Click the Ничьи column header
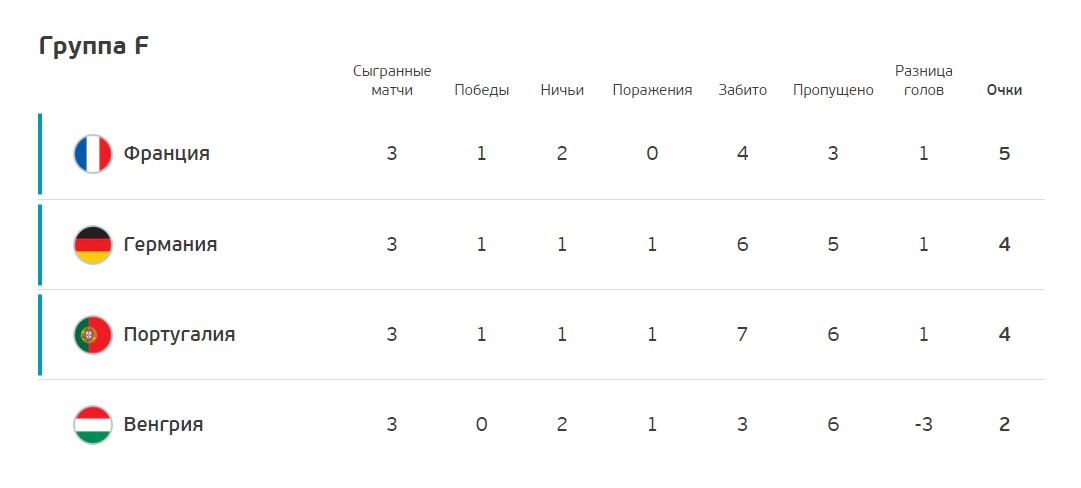The width and height of the screenshot is (1081, 488). (562, 90)
